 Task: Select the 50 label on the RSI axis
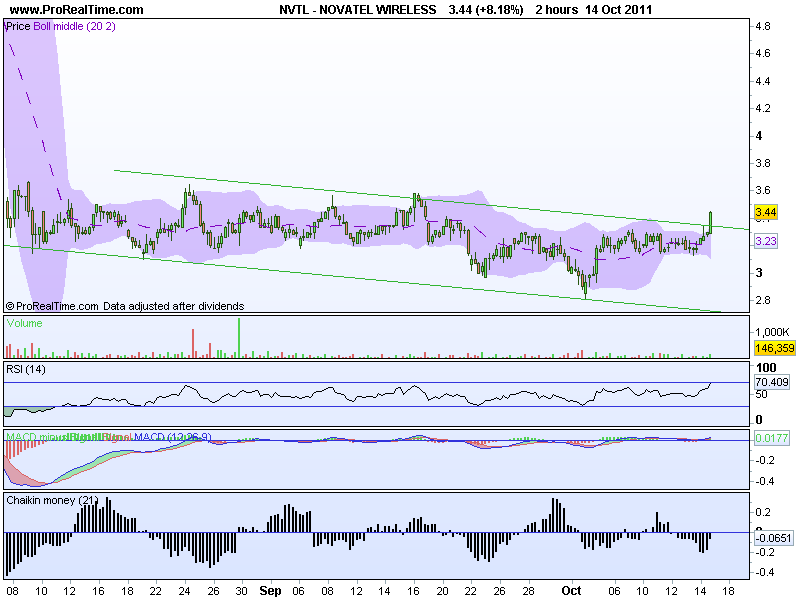pyautogui.click(x=761, y=394)
